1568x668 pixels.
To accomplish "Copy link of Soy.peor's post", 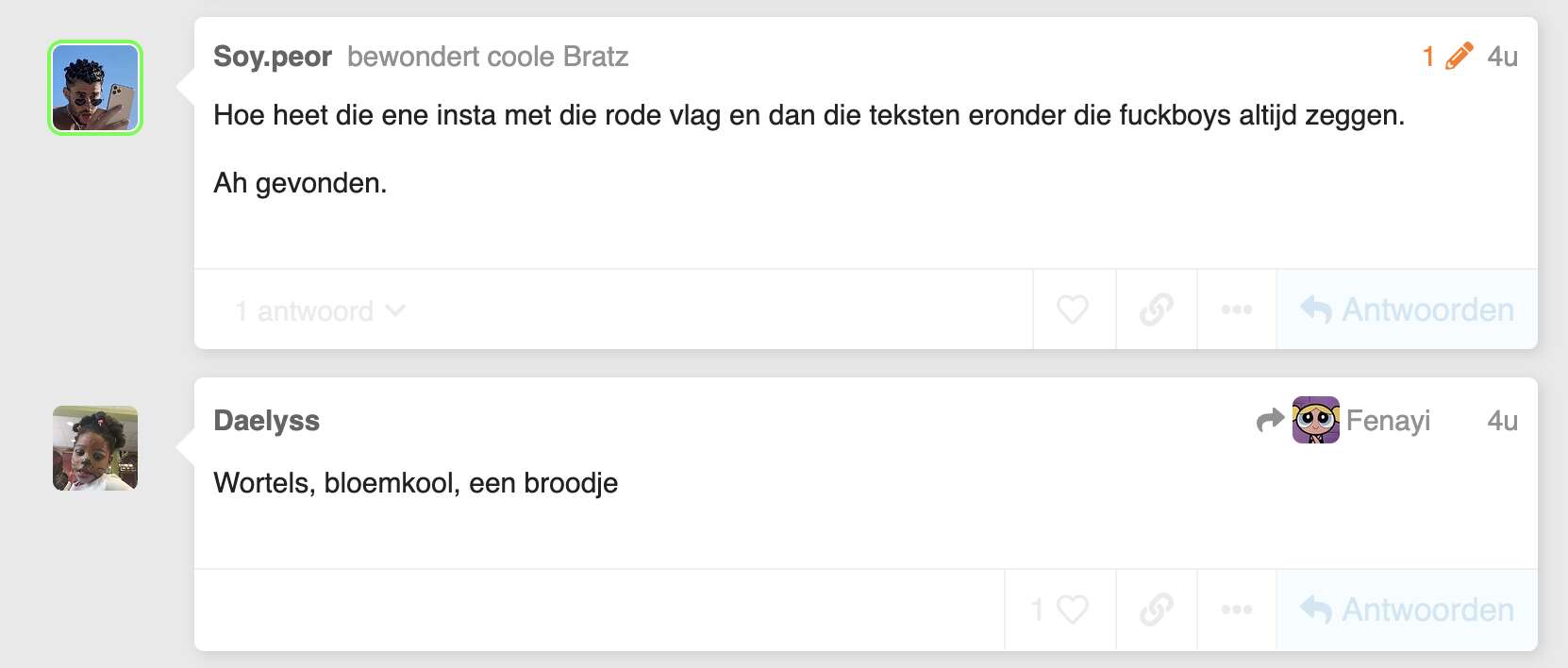I will pos(1157,309).
